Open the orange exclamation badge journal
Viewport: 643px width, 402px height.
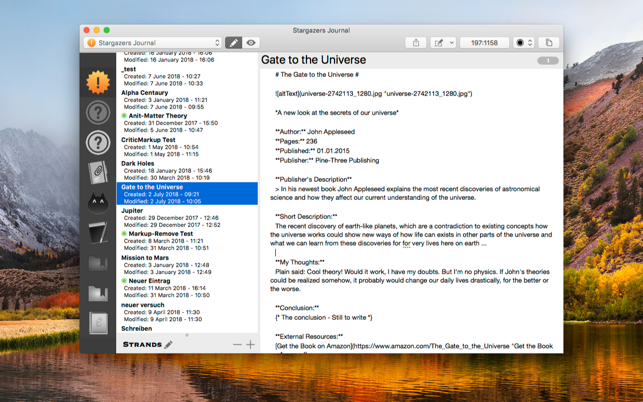pyautogui.click(x=98, y=82)
